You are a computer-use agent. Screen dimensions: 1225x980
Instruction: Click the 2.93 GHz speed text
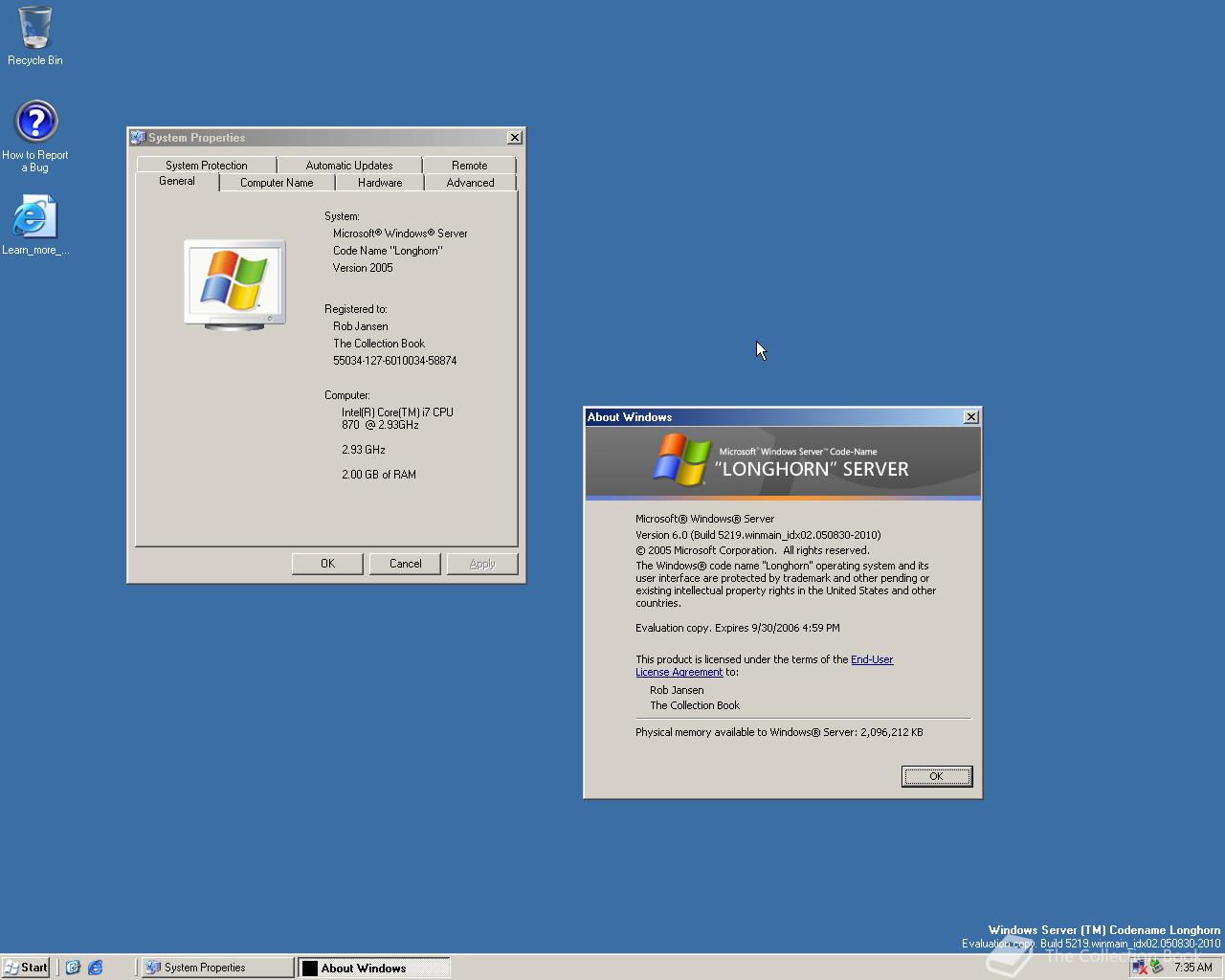[364, 450]
